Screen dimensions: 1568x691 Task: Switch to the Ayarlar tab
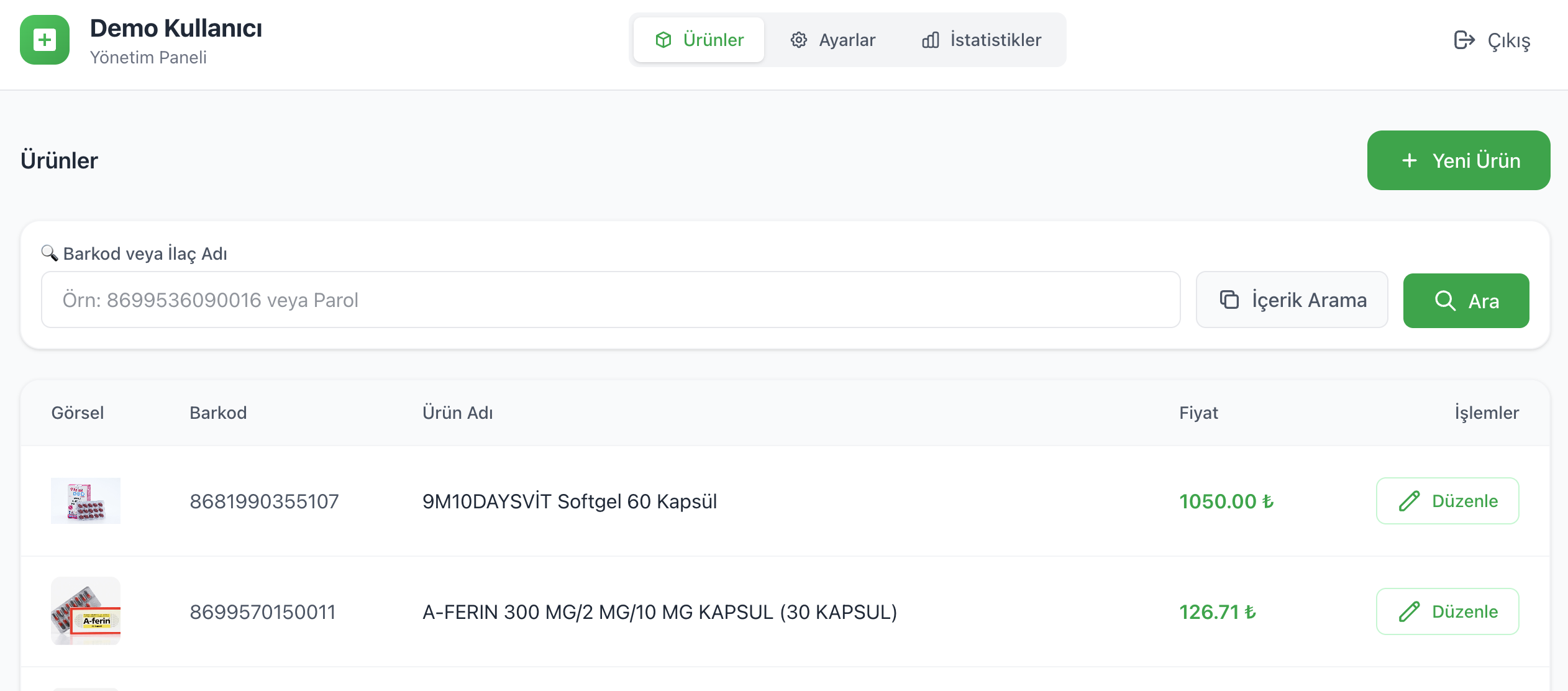[x=832, y=40]
